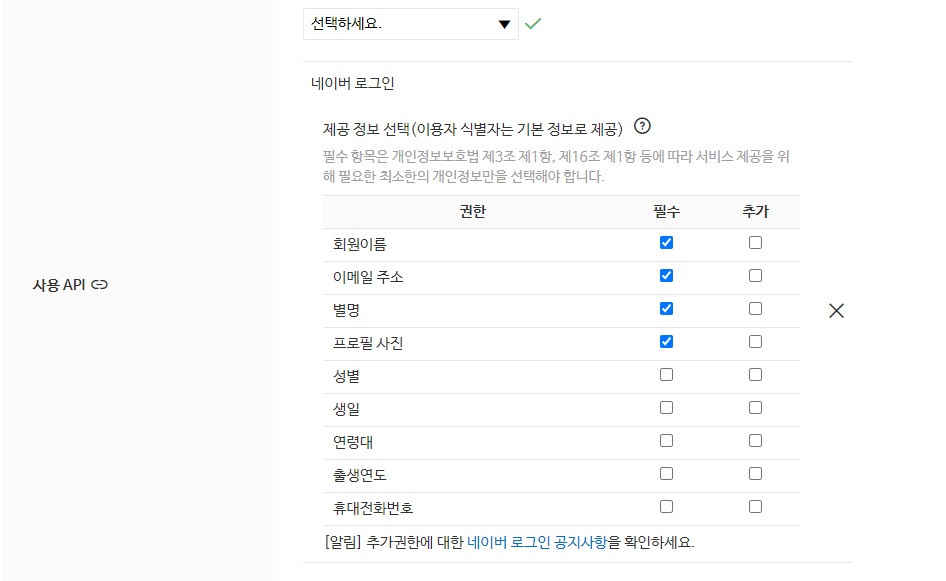Uncheck 필수 checkbox for 별명

tap(666, 309)
